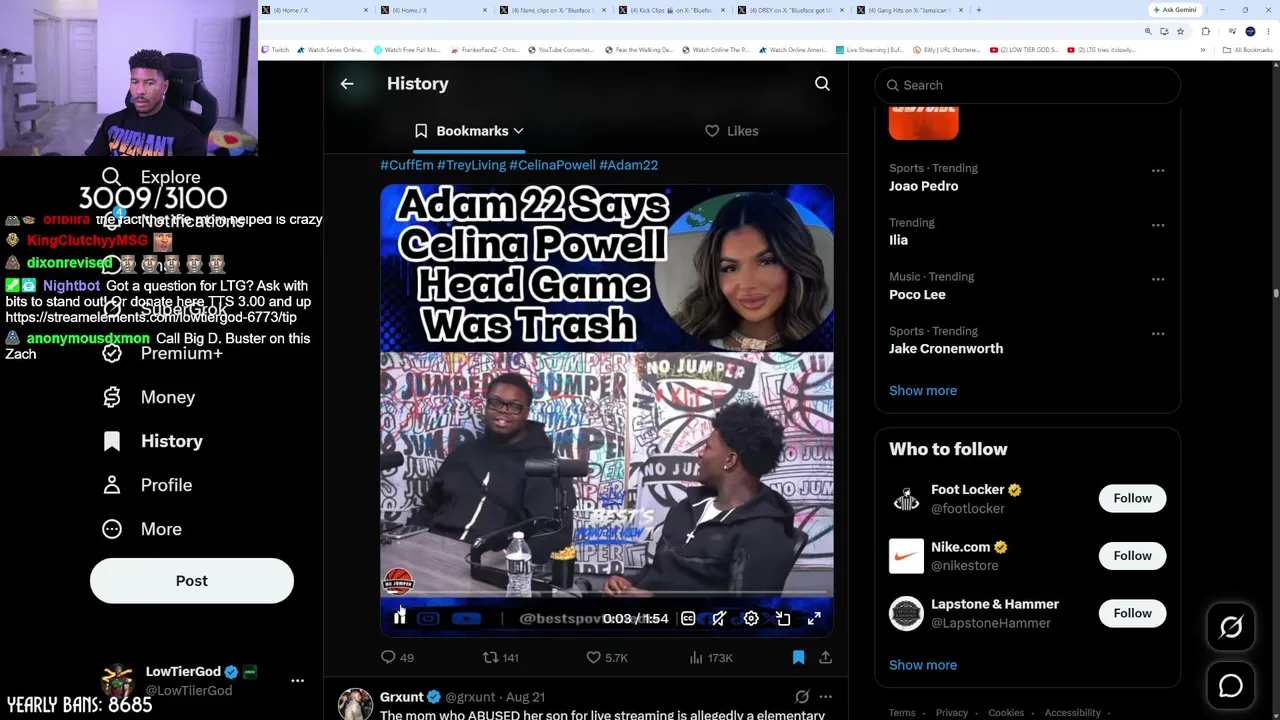Open the Foot Locker profile avatar
Image resolution: width=1280 pixels, height=720 pixels.
[x=906, y=499]
